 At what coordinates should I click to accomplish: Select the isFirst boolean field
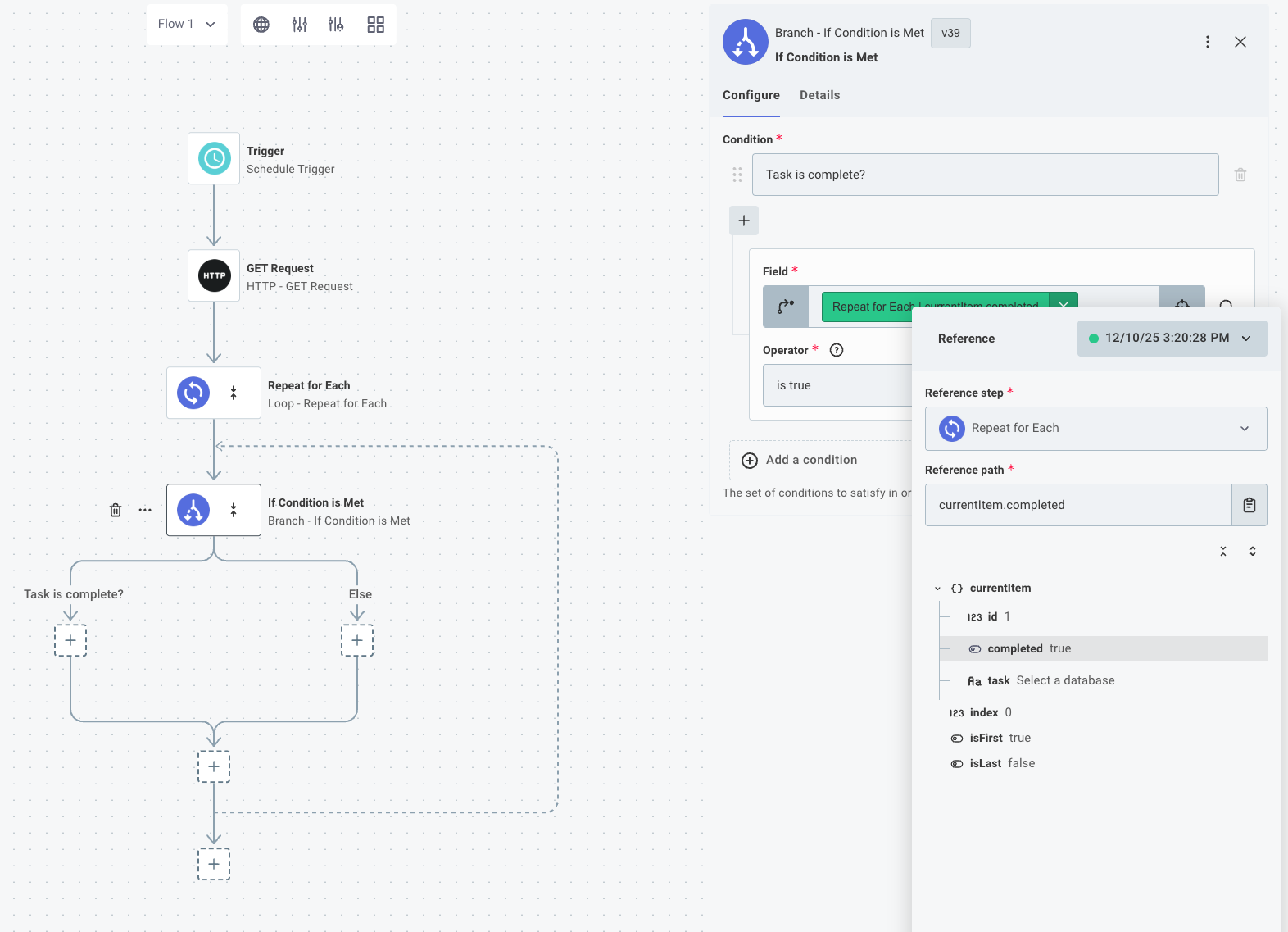pos(986,738)
